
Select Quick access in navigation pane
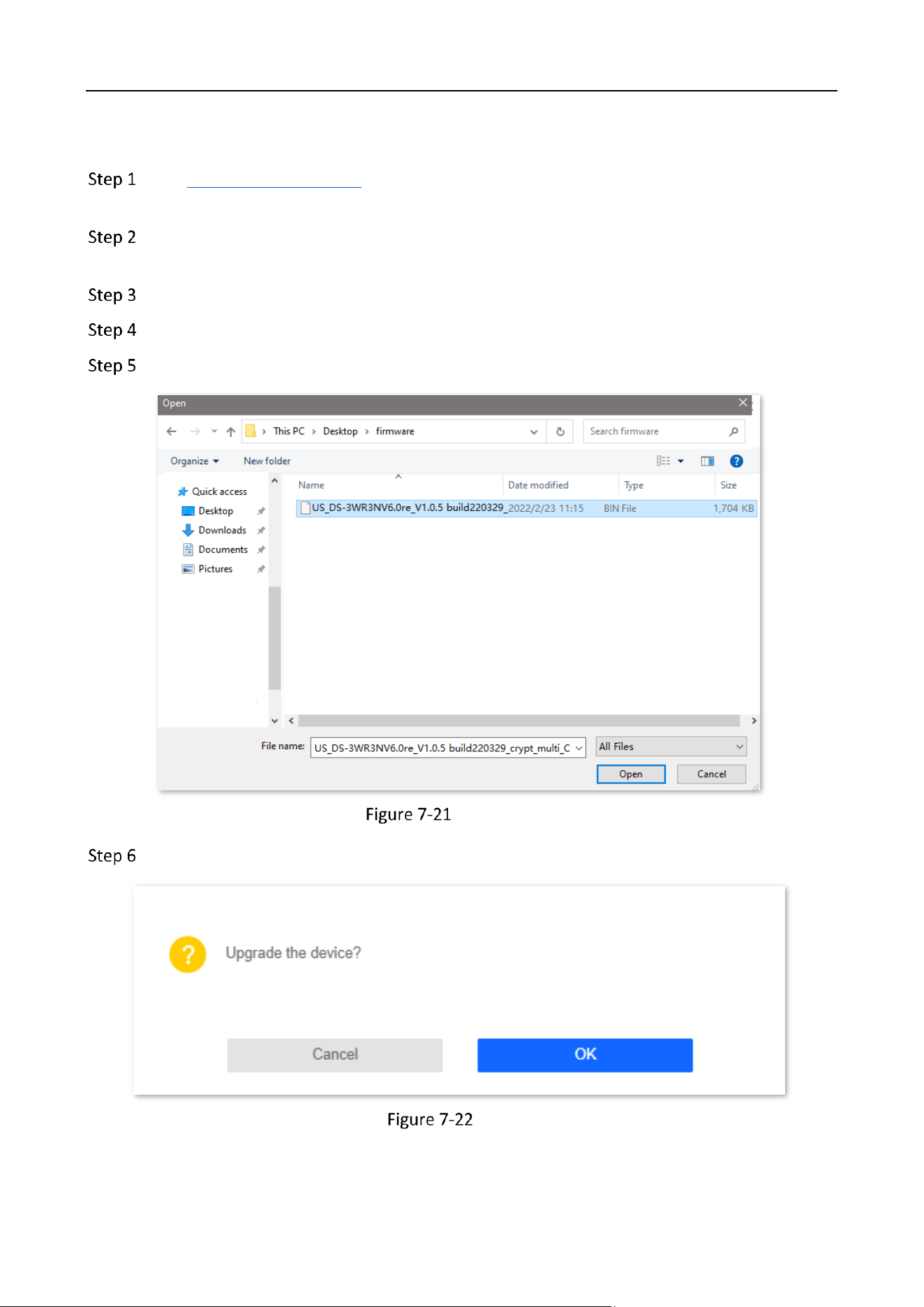(x=213, y=492)
